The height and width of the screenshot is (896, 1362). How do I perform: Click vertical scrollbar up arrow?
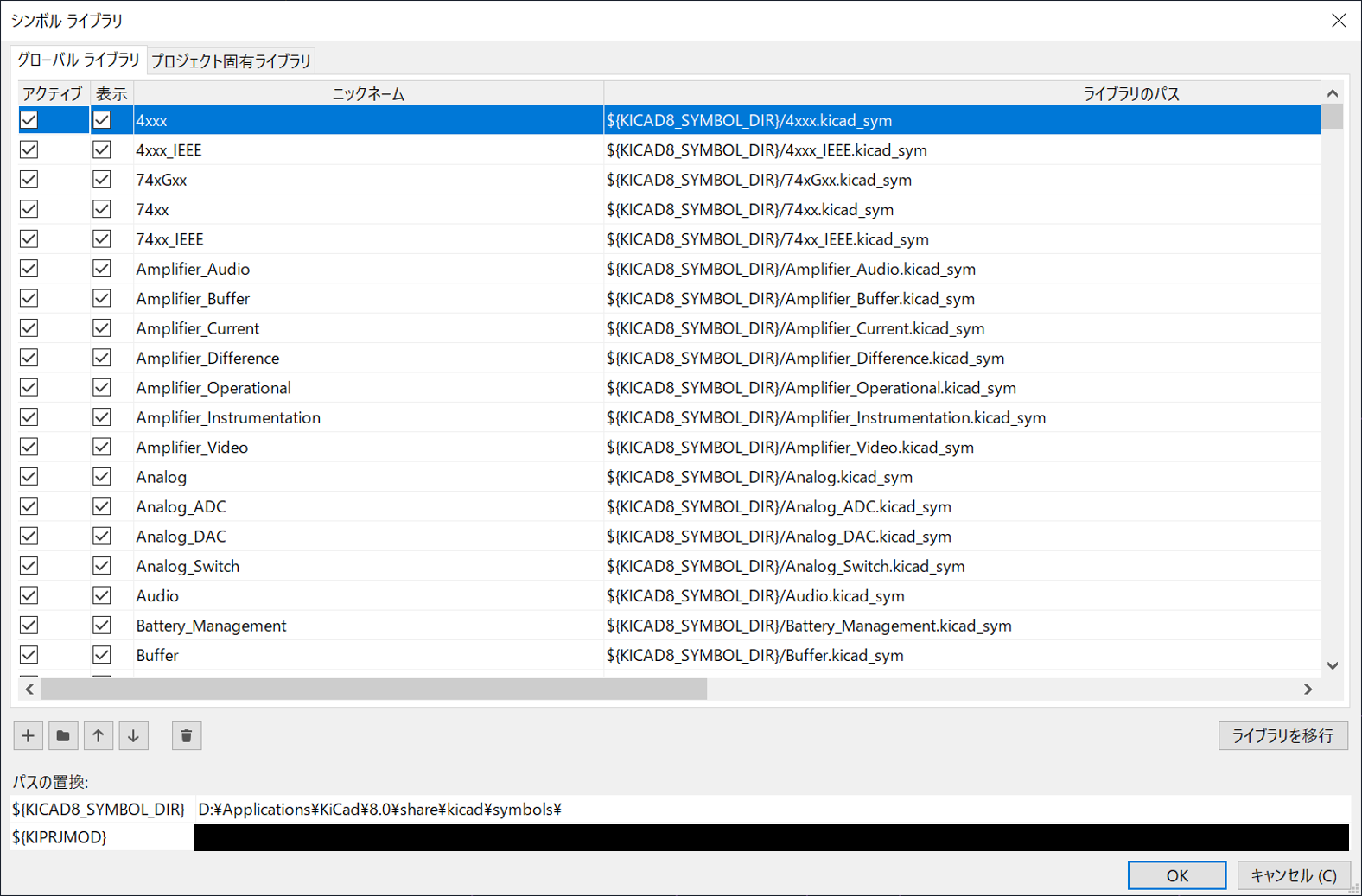tap(1333, 93)
